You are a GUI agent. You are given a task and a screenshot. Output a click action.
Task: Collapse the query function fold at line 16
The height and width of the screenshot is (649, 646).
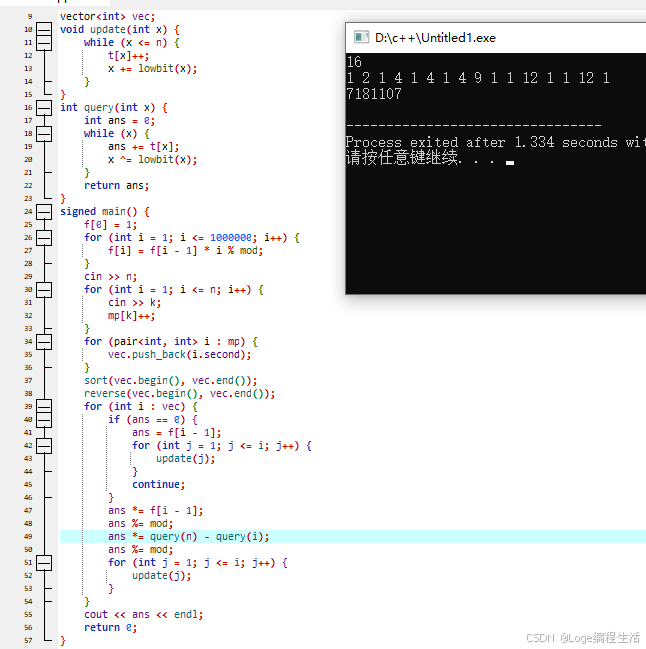44,108
